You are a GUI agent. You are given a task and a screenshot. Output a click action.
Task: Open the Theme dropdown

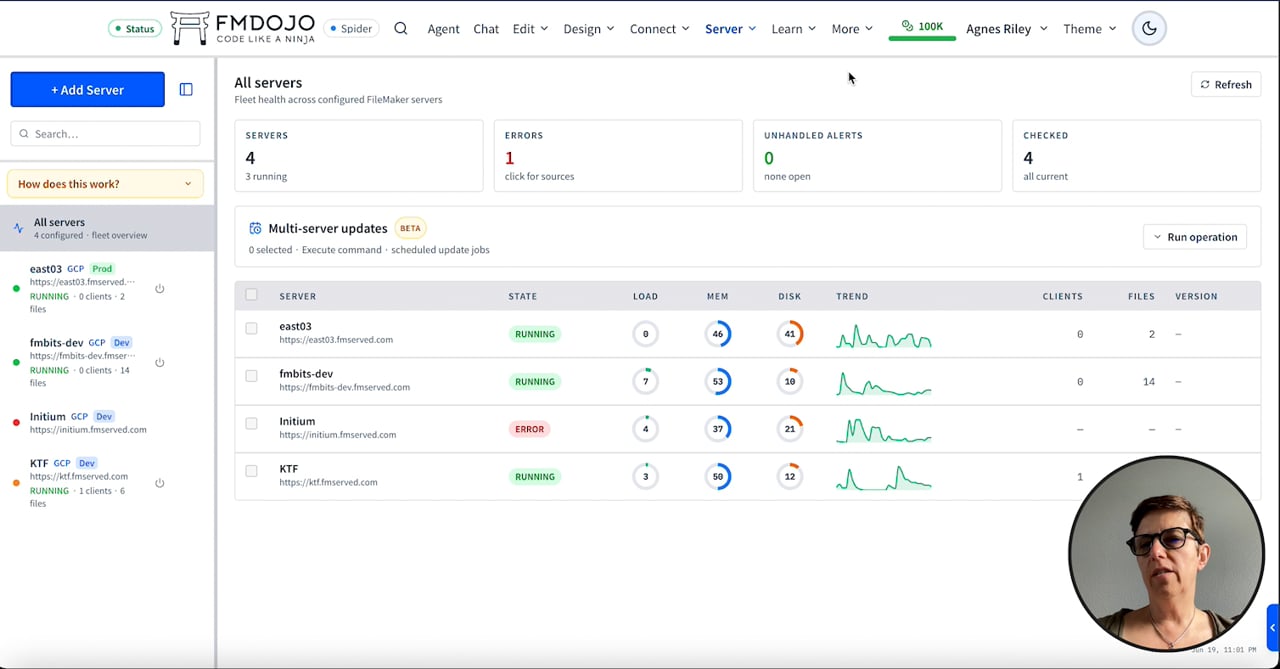click(1089, 28)
